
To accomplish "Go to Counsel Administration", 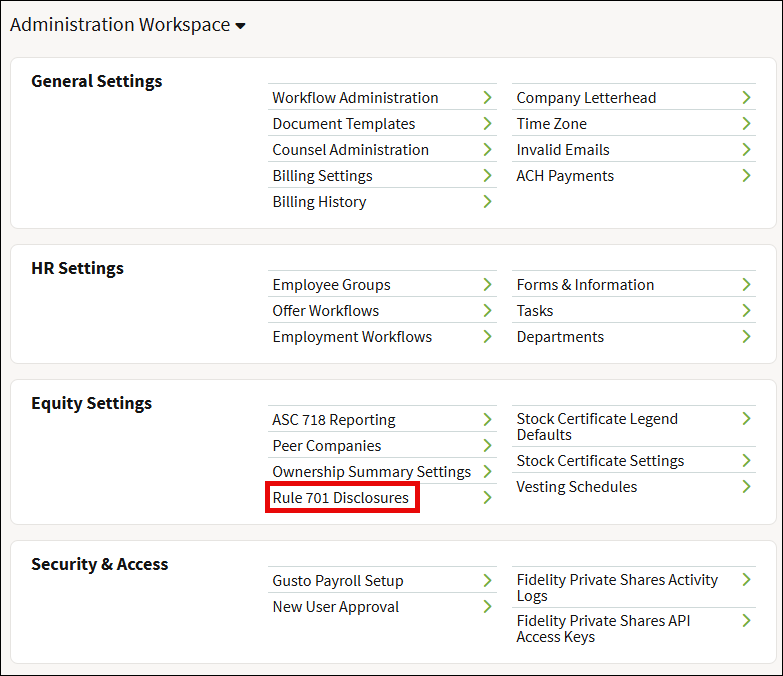I will tap(350, 150).
